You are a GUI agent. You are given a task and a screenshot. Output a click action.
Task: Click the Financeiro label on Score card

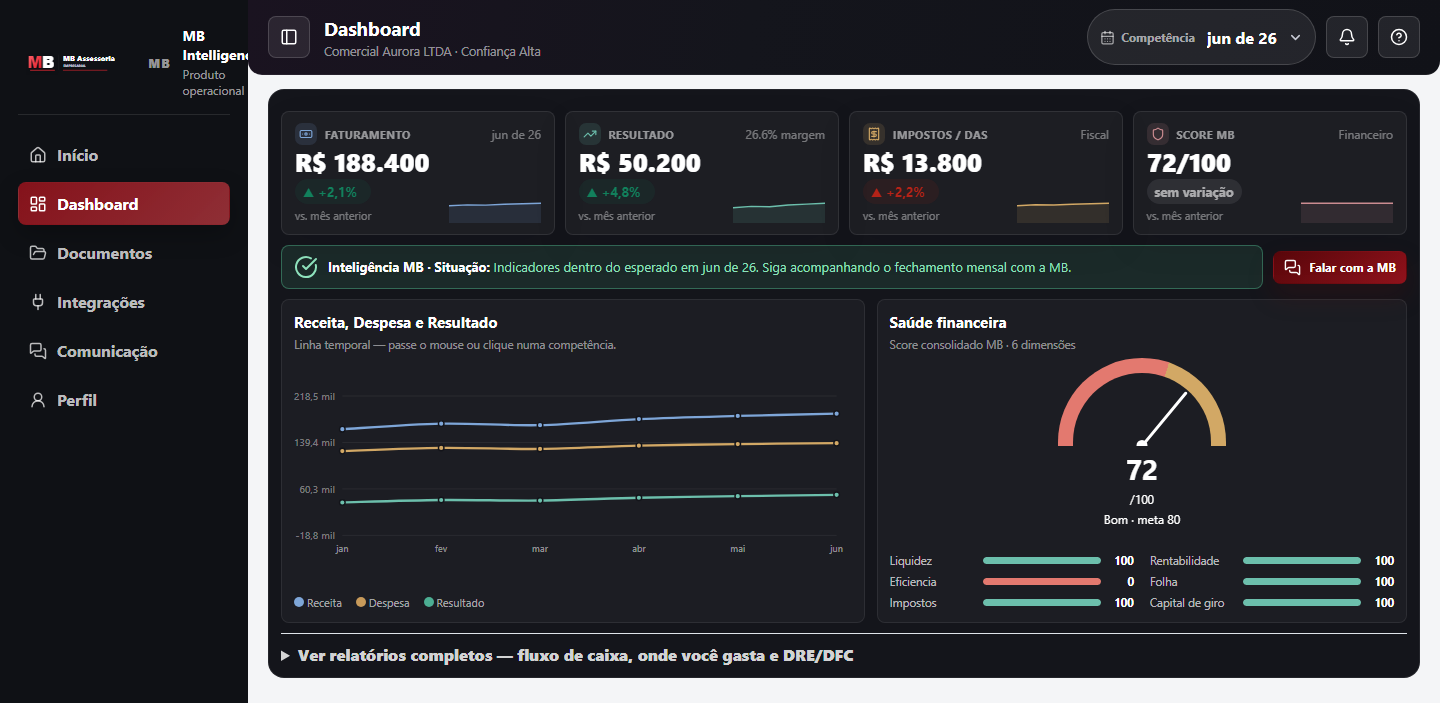(x=1365, y=135)
